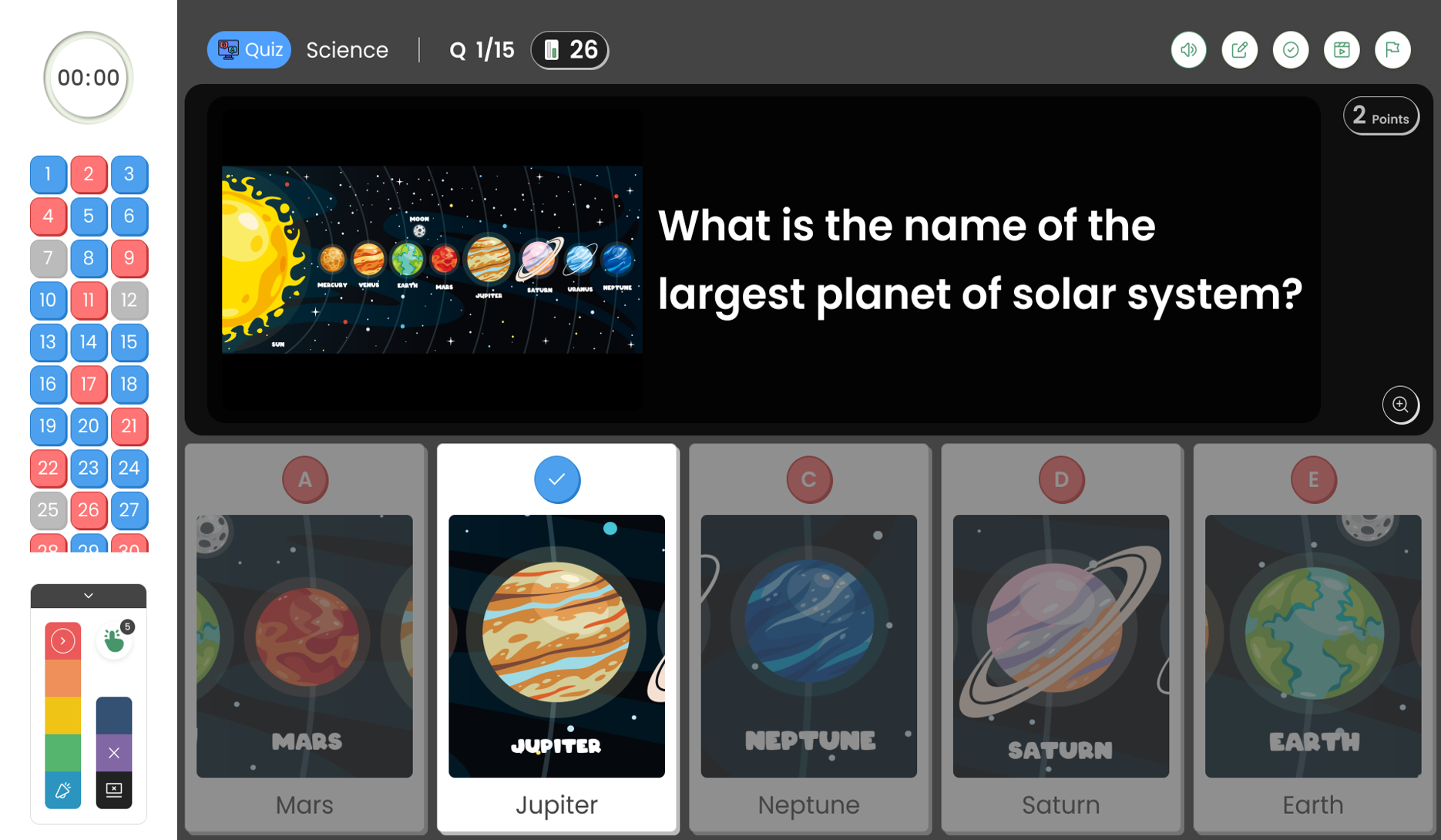Select answer A Mars
The width and height of the screenshot is (1441, 840).
click(305, 638)
